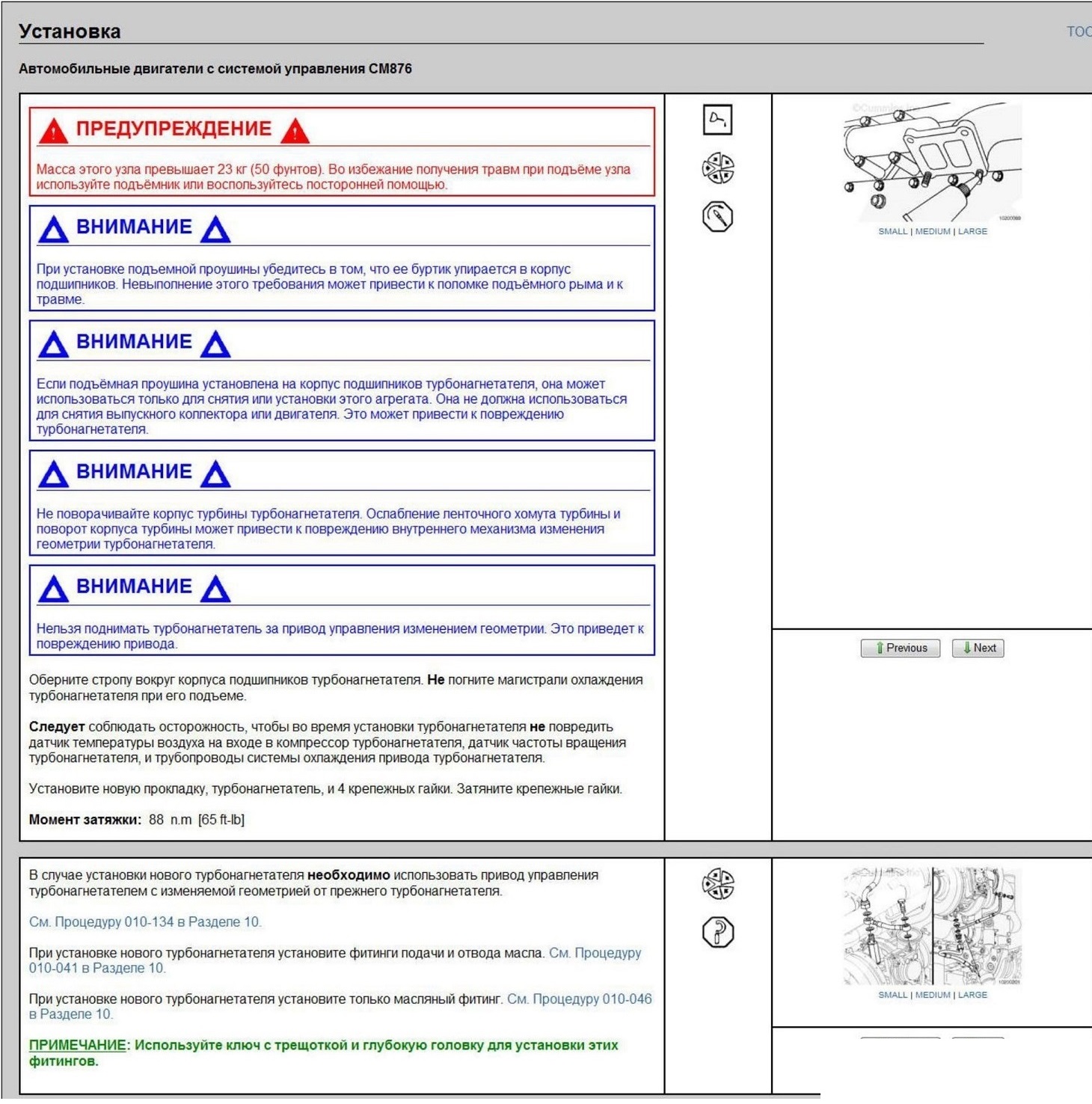The width and height of the screenshot is (1092, 1104).
Task: Go to the Next step
Action: (x=978, y=648)
